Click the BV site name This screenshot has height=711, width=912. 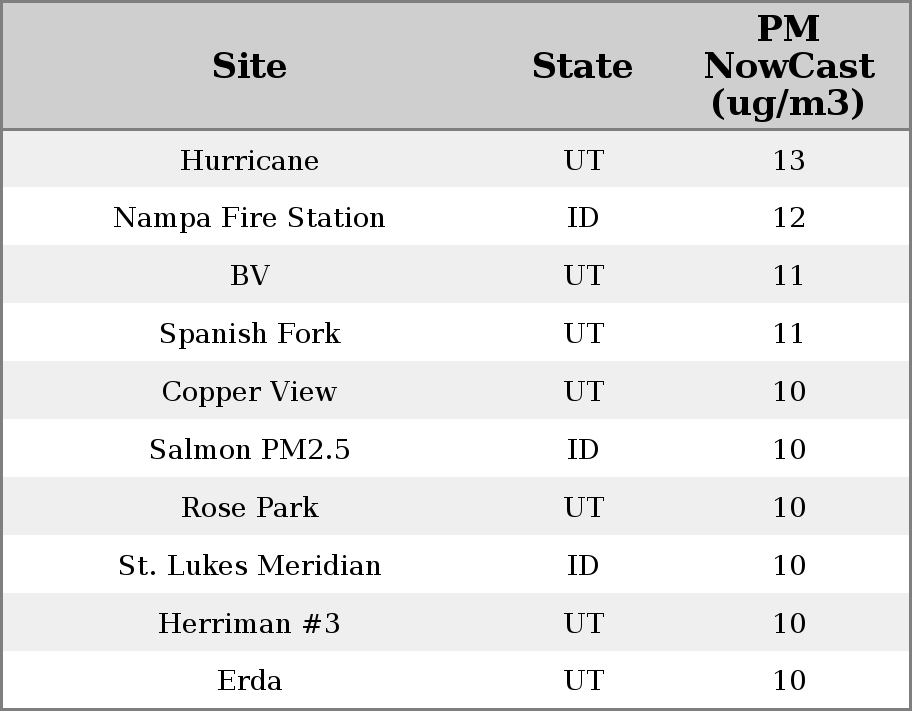(249, 276)
